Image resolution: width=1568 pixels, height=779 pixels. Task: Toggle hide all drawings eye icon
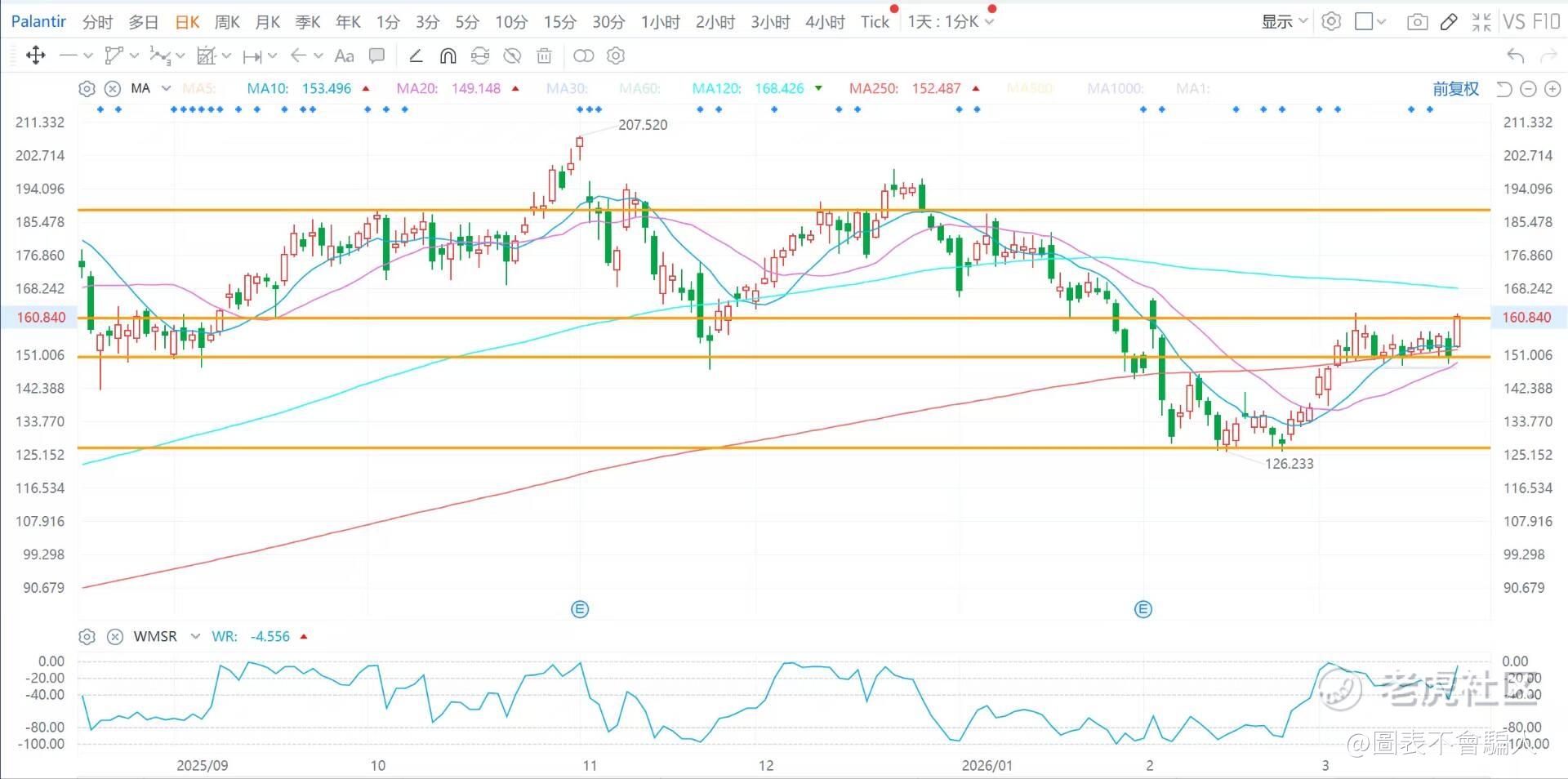click(512, 56)
